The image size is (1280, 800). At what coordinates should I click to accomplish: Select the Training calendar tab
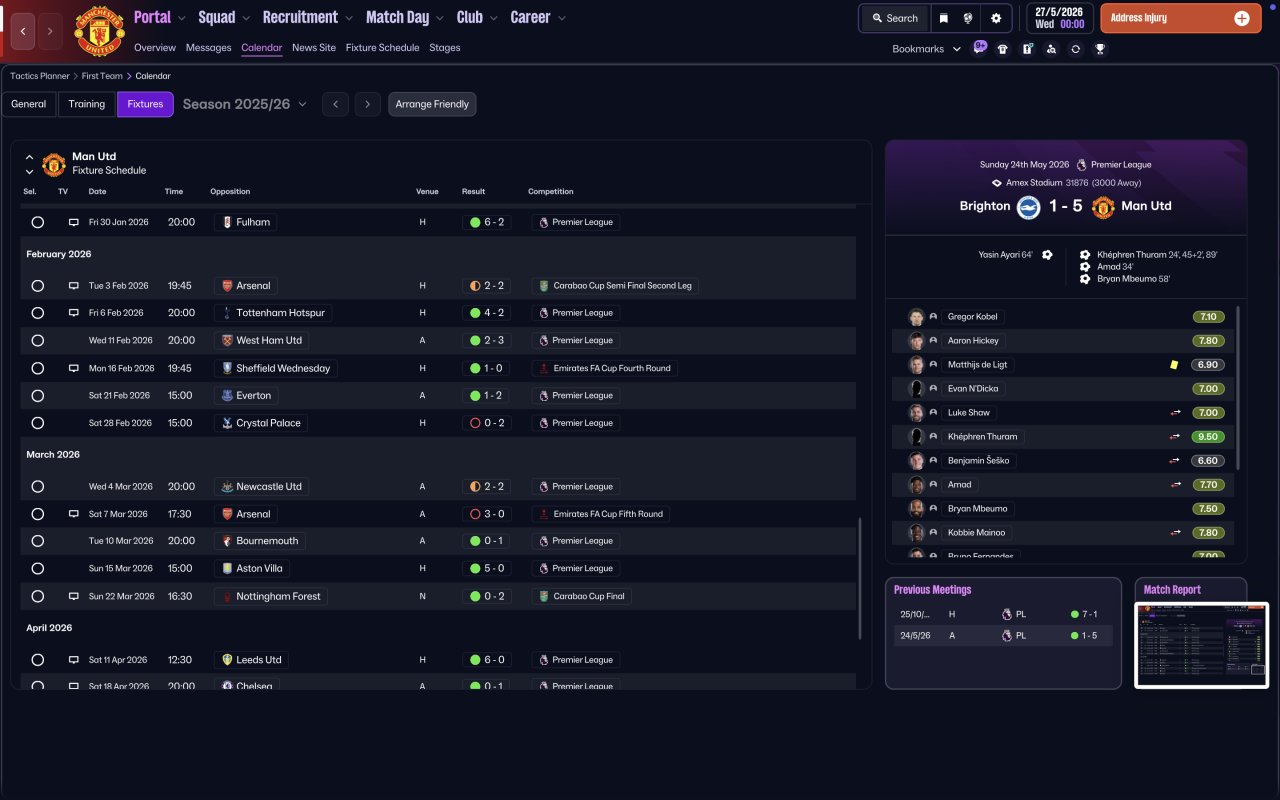pos(87,104)
